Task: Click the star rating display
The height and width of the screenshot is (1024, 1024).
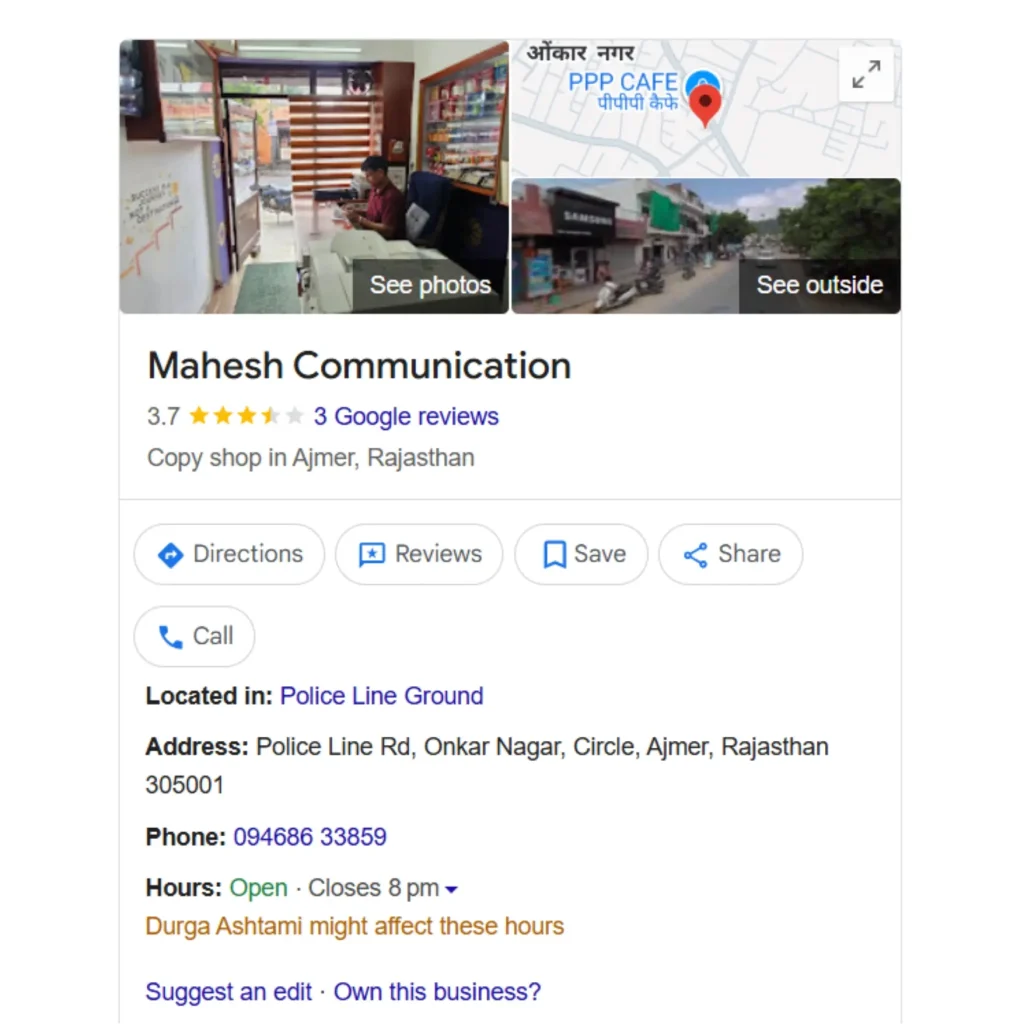Action: [x=246, y=415]
